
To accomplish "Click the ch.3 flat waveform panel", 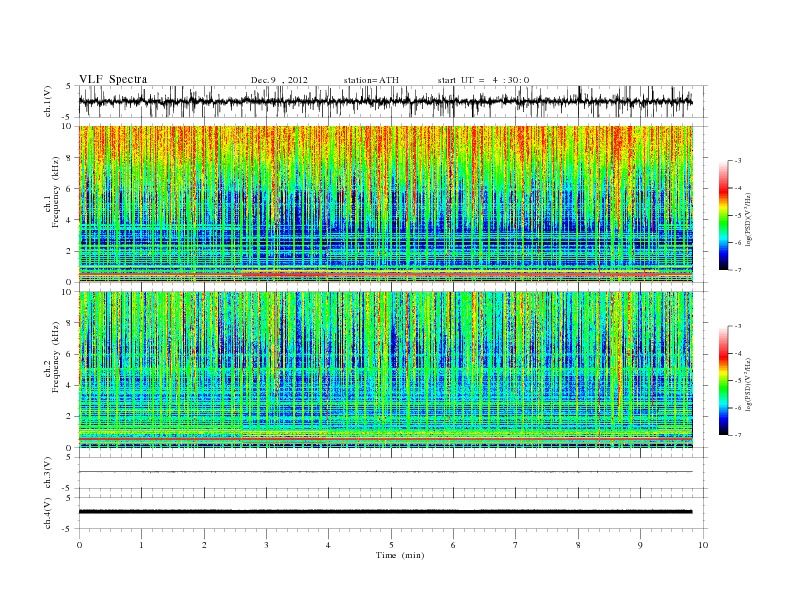I will click(392, 473).
